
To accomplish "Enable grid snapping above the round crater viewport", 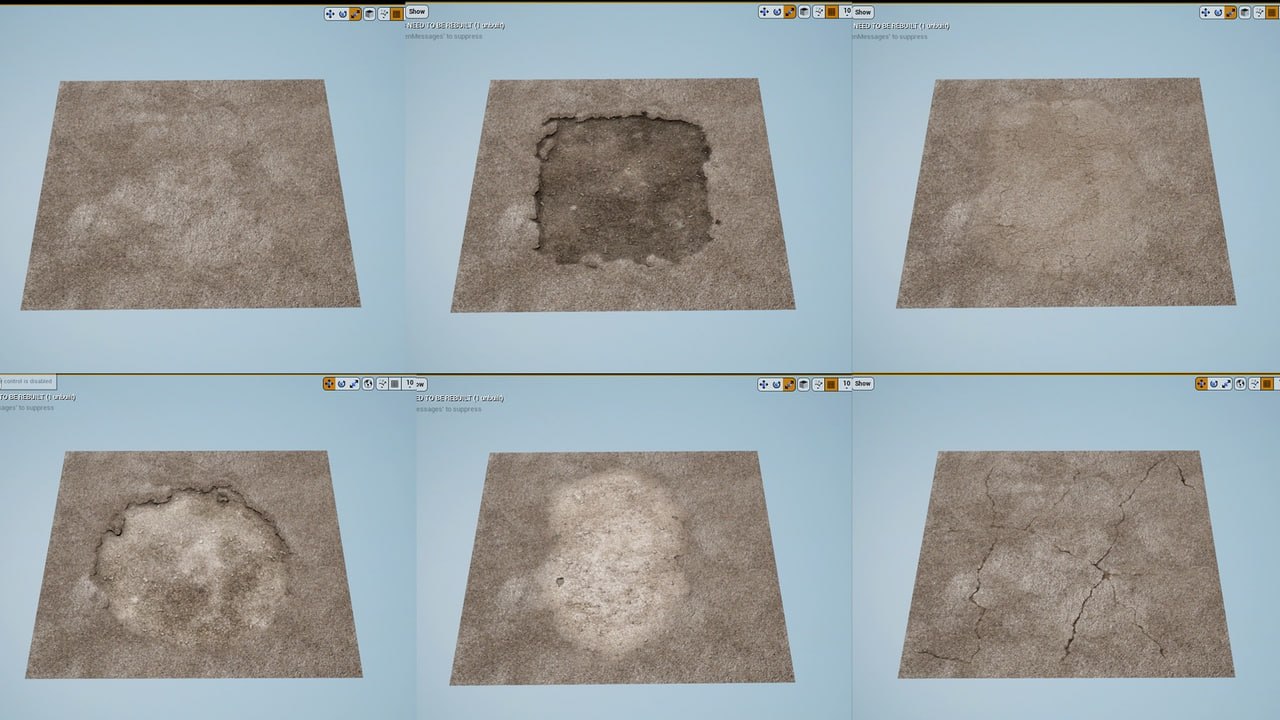I will pos(395,383).
